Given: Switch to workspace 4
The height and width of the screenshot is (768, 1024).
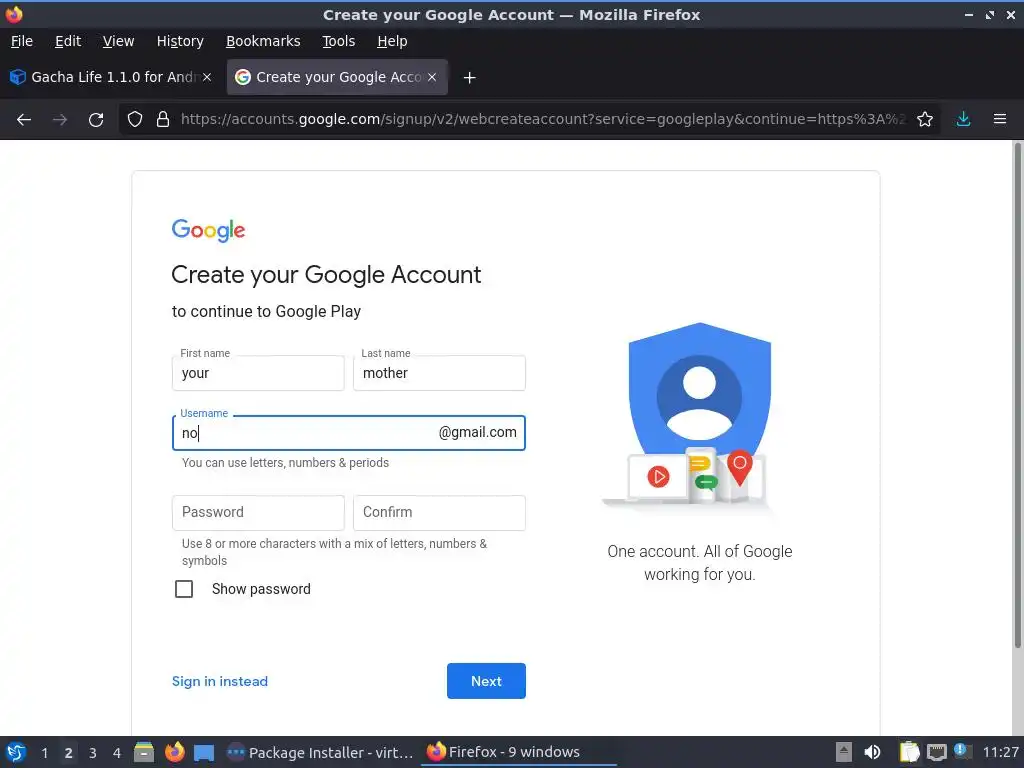Looking at the screenshot, I should click(x=117, y=753).
